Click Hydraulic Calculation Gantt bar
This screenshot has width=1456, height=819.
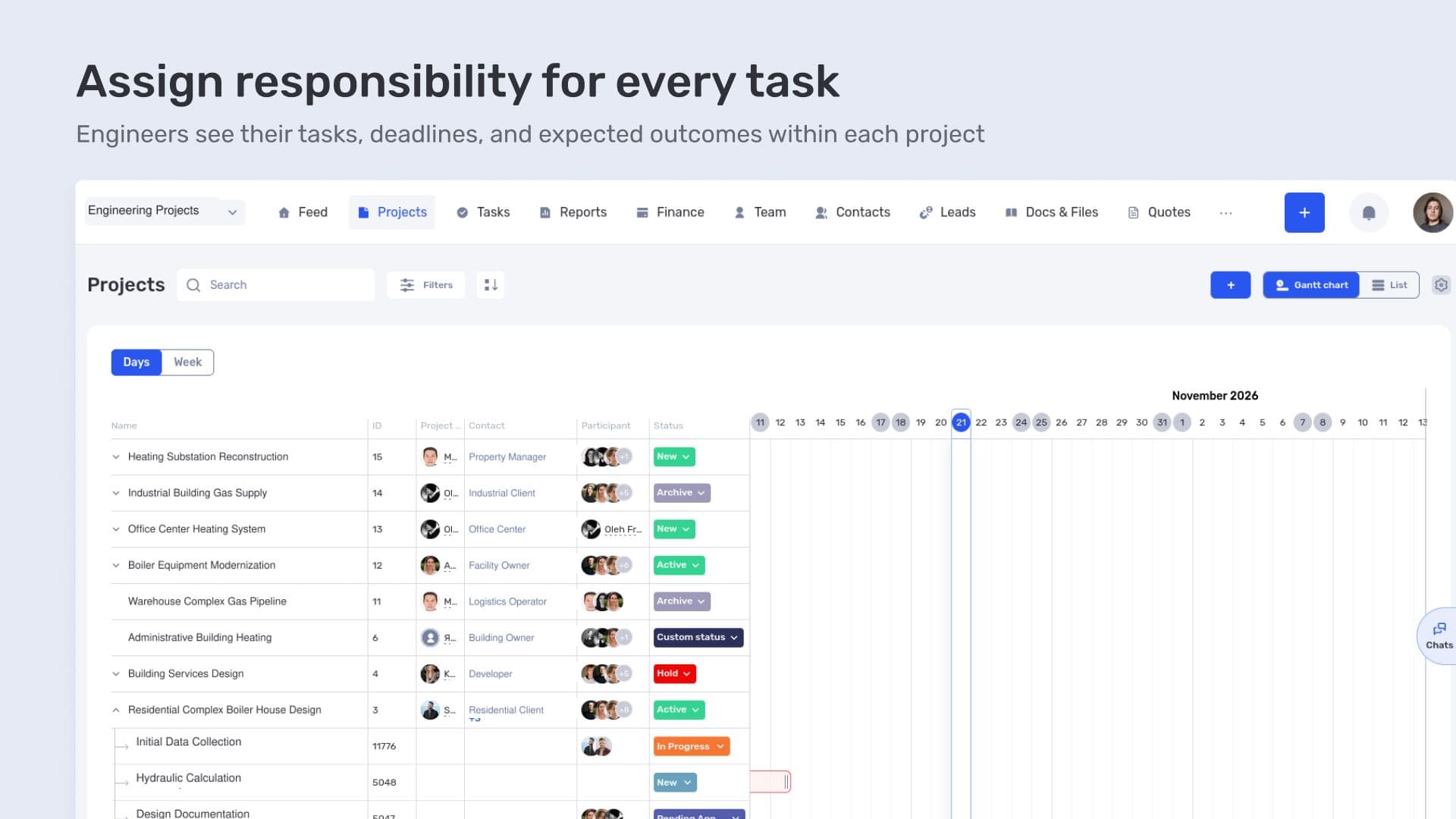coord(770,782)
